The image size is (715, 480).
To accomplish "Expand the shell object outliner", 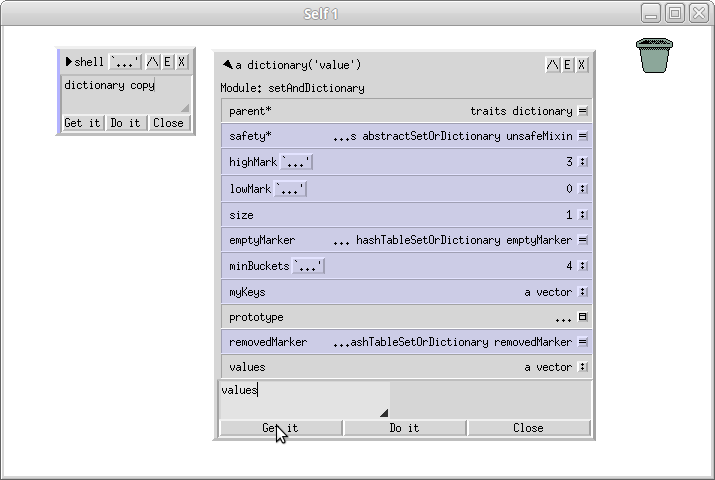I will [68, 62].
